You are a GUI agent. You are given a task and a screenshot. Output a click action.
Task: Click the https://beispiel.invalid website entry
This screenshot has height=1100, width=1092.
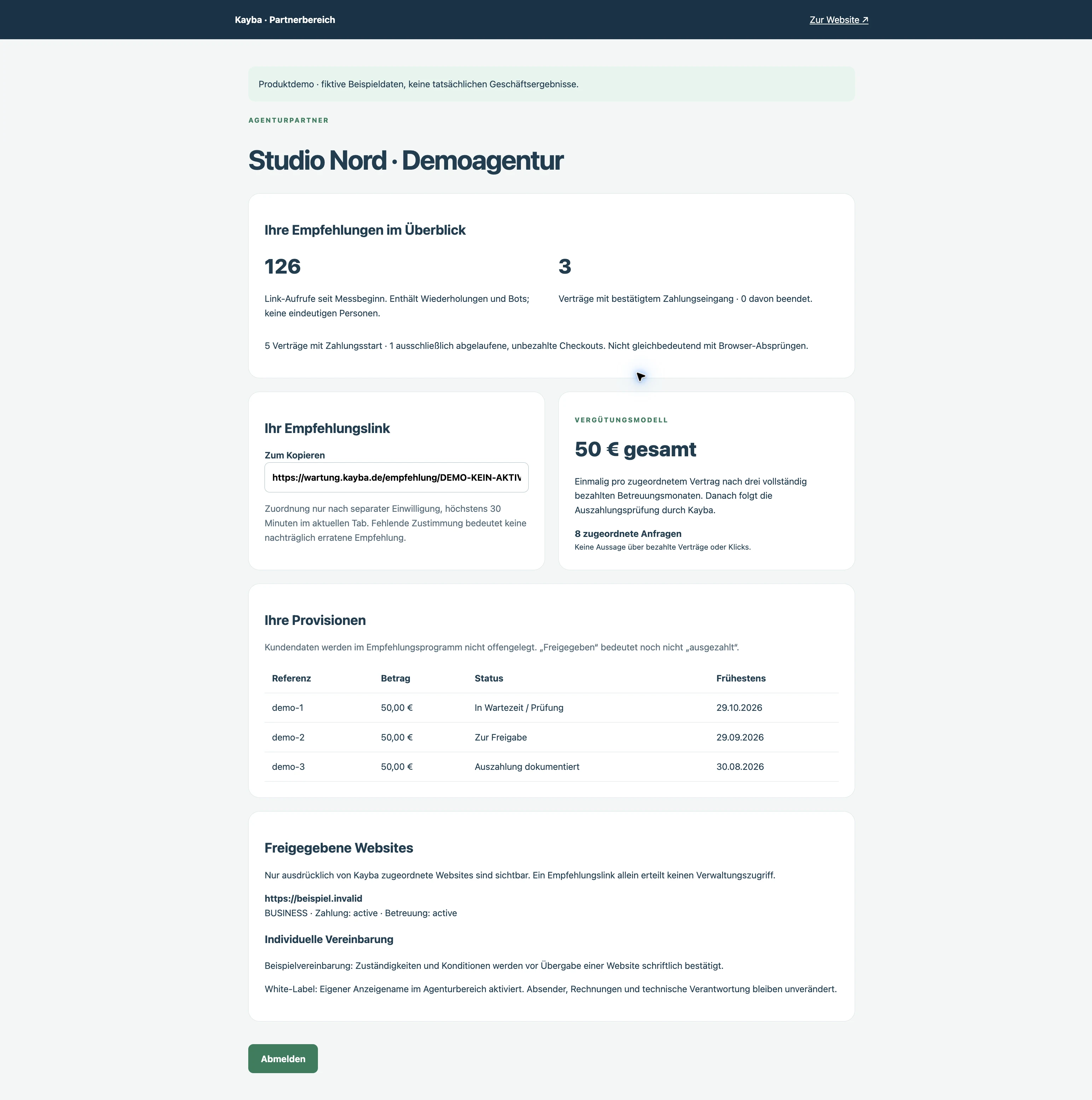[313, 899]
